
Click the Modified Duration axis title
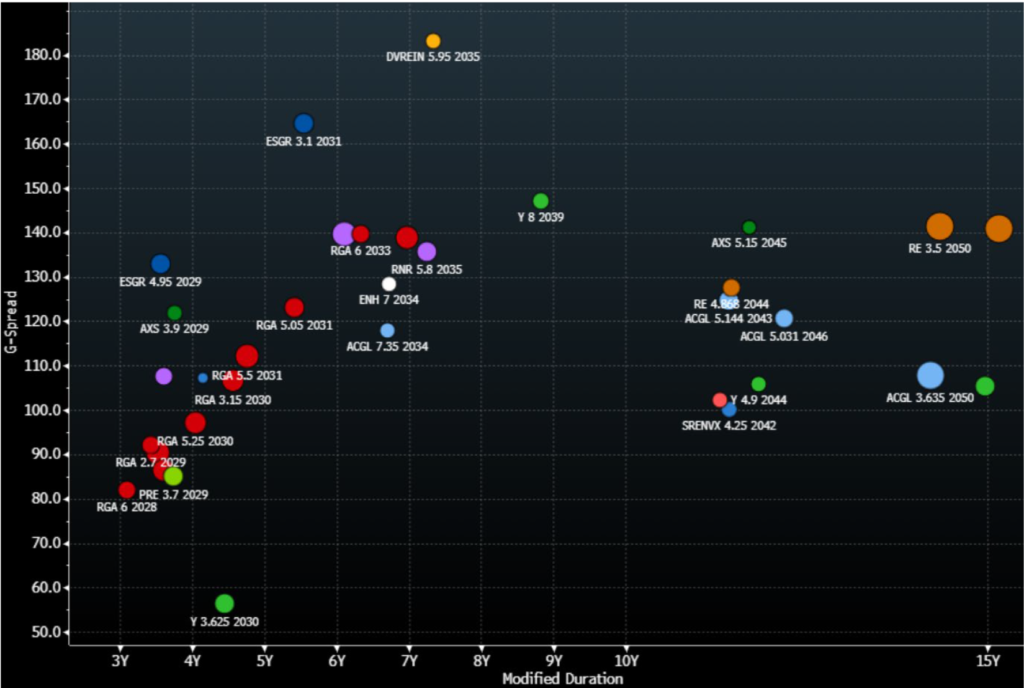(x=562, y=679)
